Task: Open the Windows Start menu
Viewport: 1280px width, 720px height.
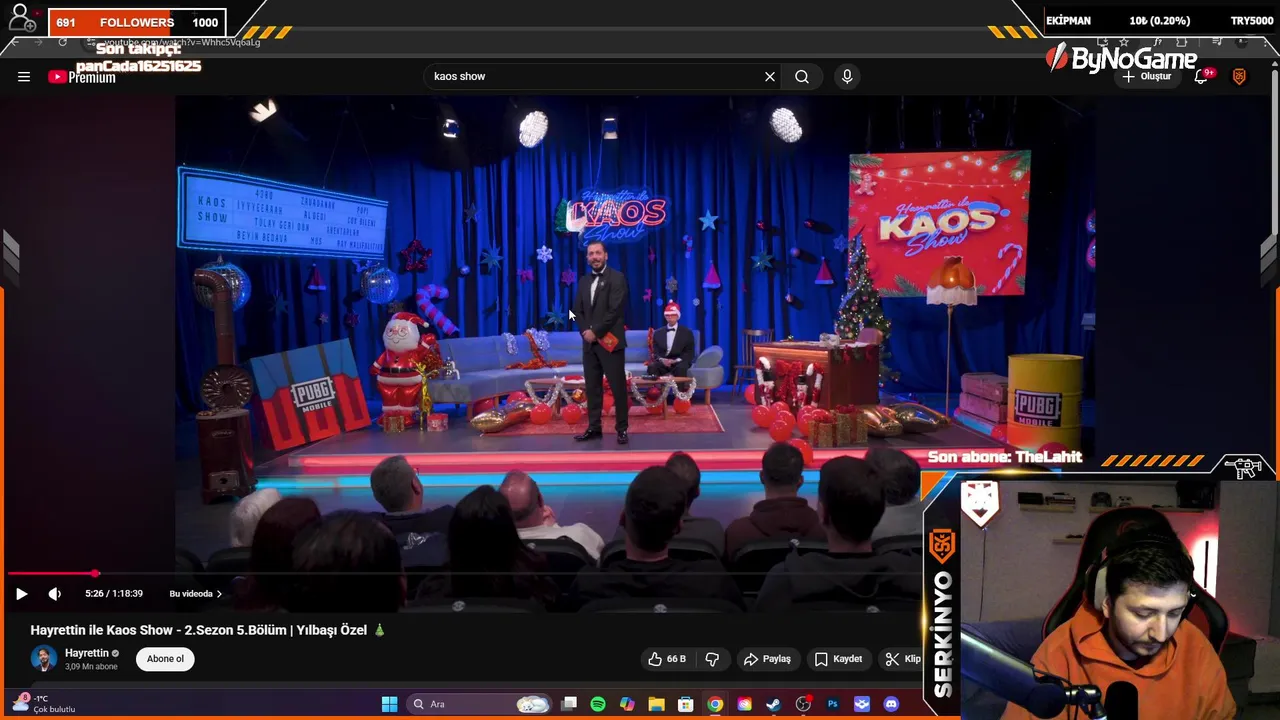Action: point(389,704)
